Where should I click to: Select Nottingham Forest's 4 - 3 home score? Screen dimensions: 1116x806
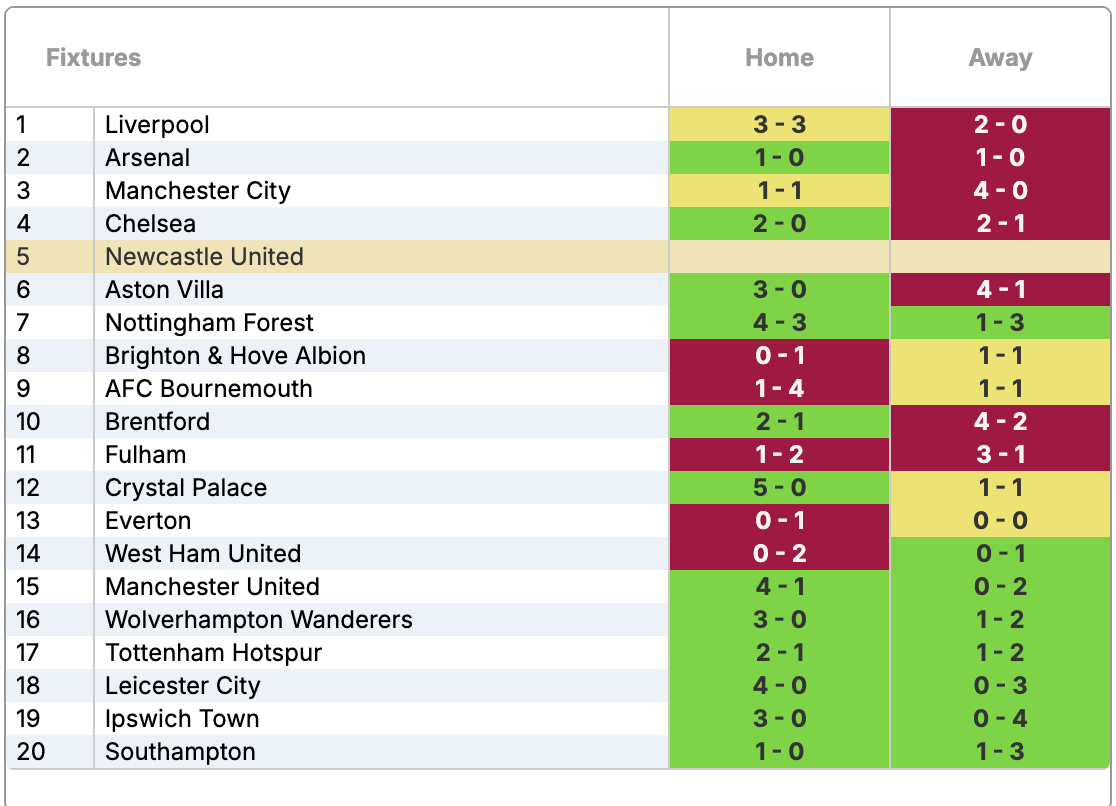(x=779, y=323)
